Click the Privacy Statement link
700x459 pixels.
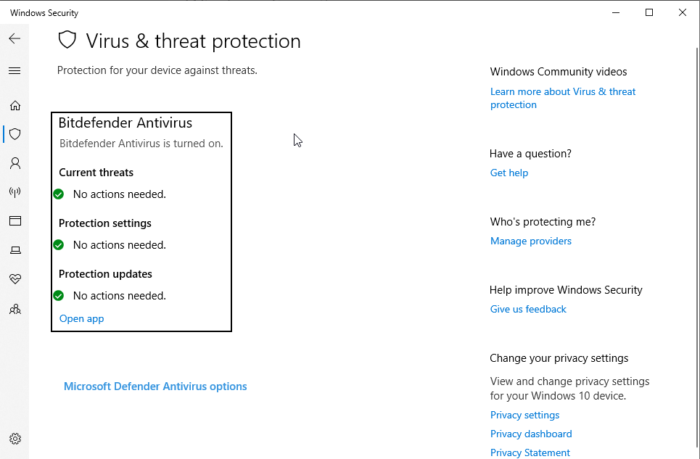(x=530, y=453)
